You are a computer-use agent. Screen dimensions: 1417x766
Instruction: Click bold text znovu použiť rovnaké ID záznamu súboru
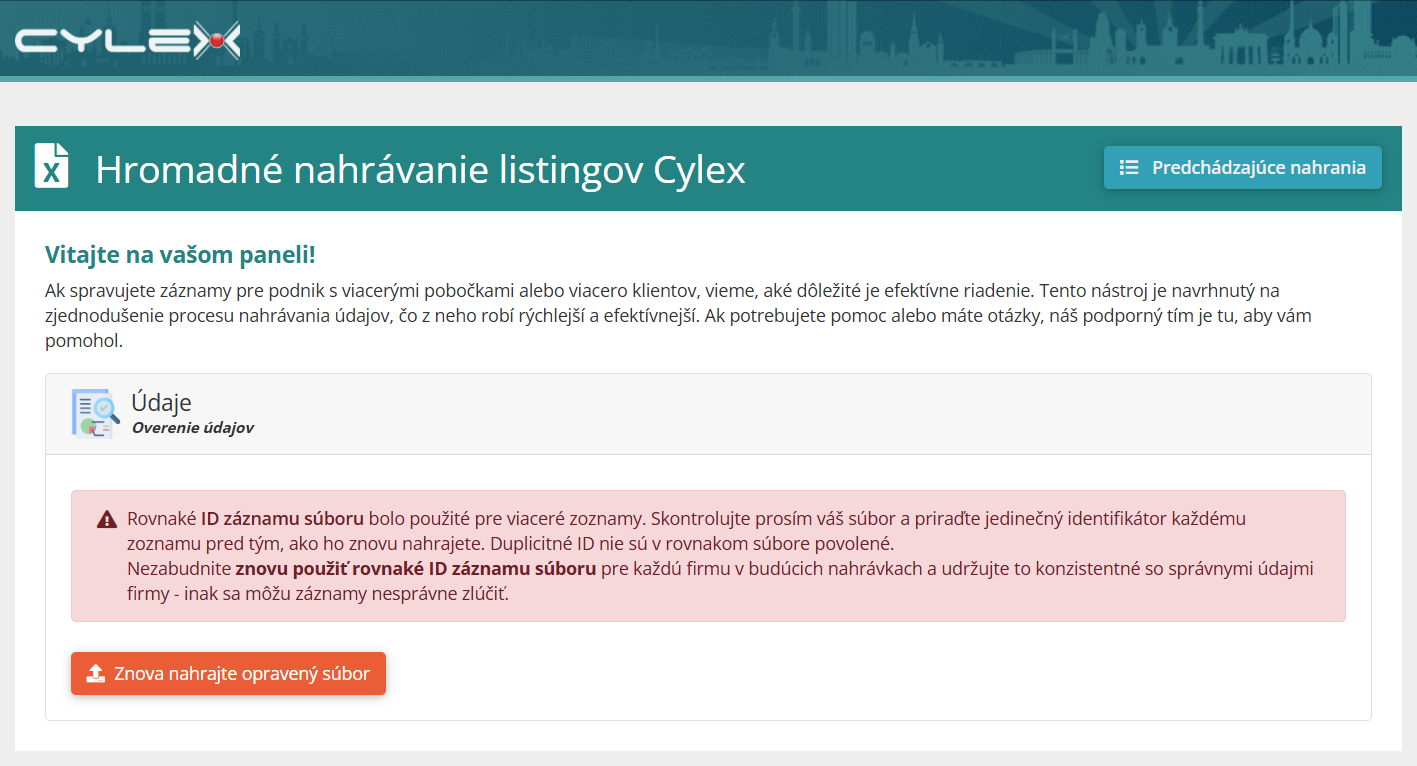click(x=416, y=569)
